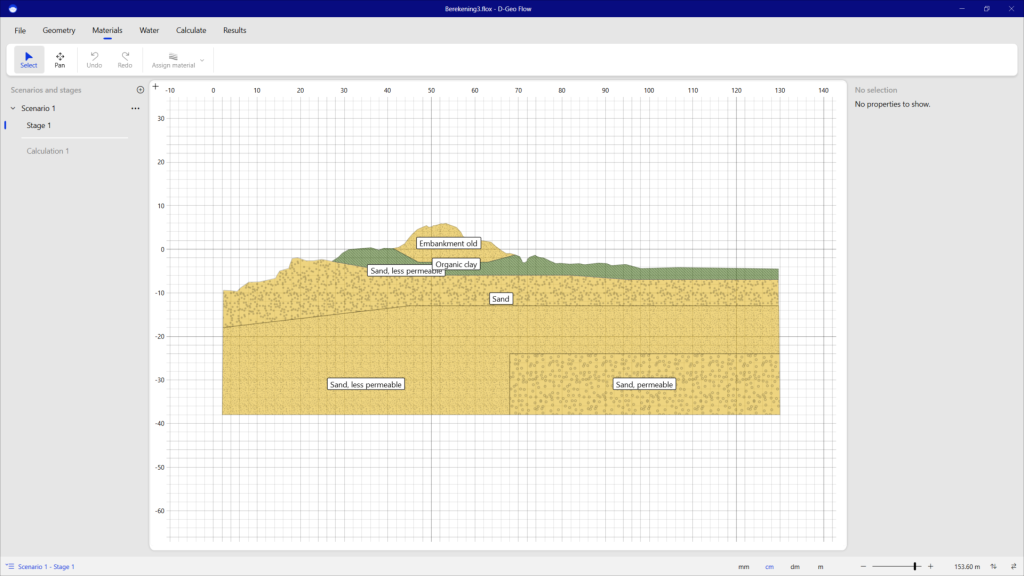Open Scenario 1 more options menu

pos(135,108)
